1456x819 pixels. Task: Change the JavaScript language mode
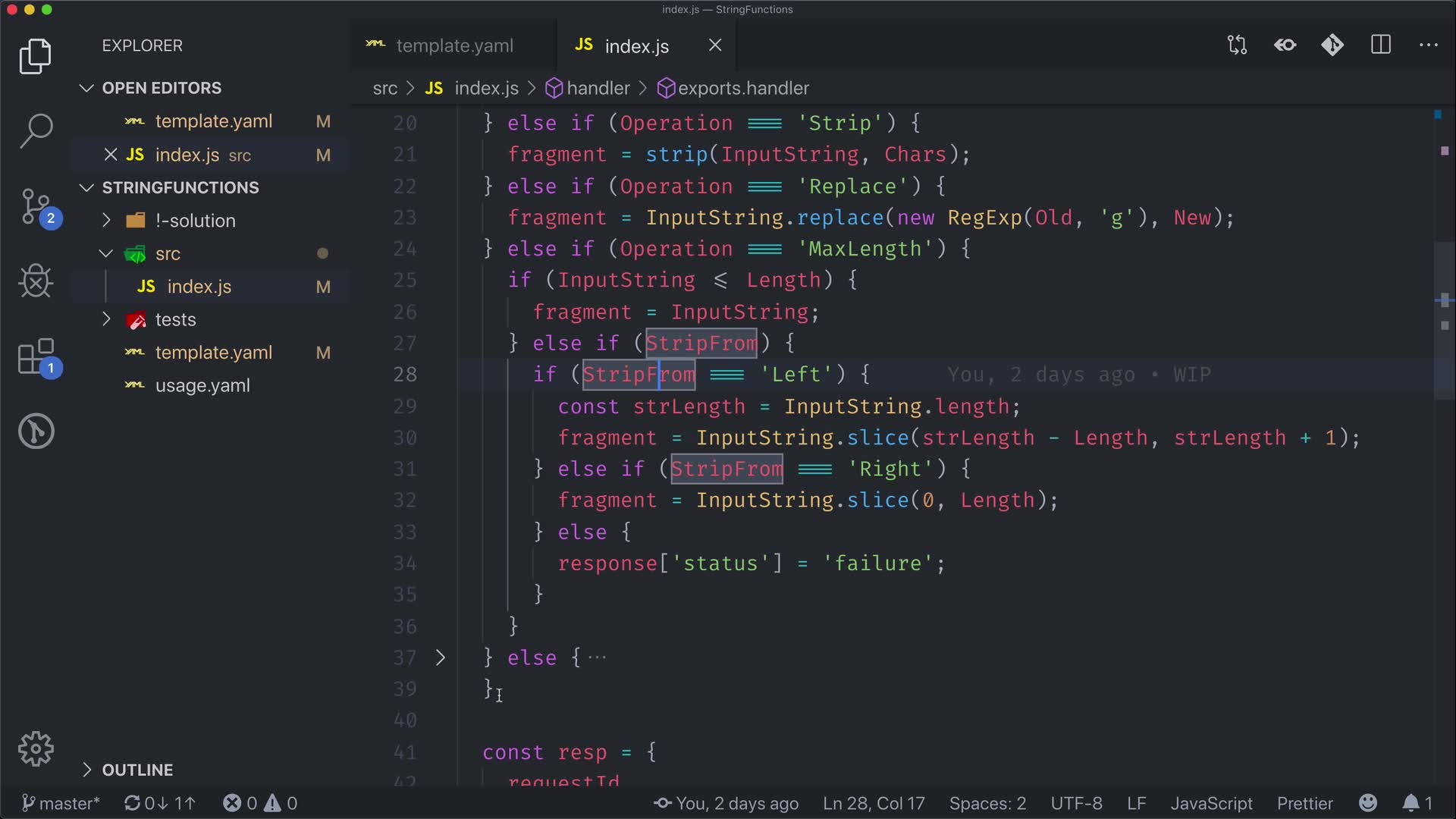1211,803
